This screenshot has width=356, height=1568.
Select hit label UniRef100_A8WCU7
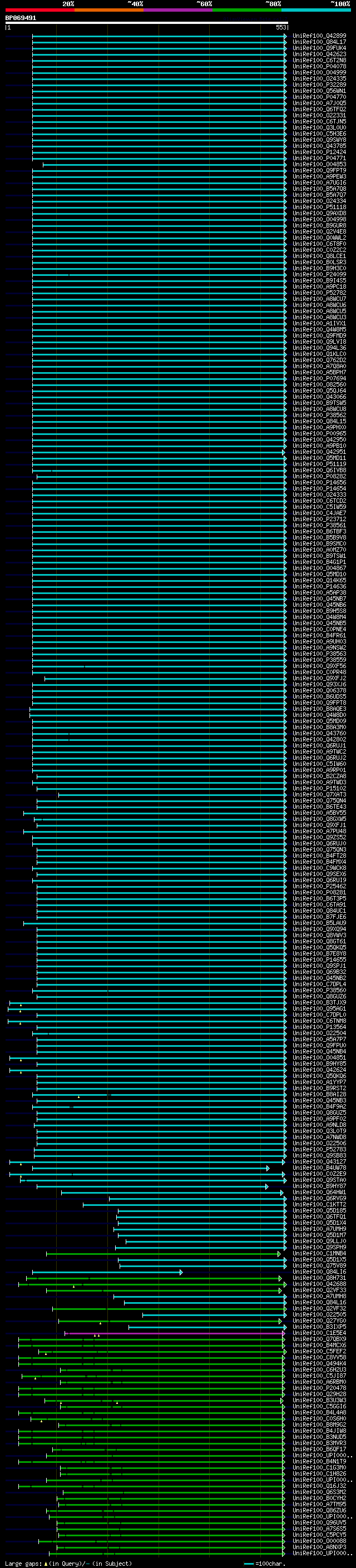pyautogui.click(x=319, y=299)
